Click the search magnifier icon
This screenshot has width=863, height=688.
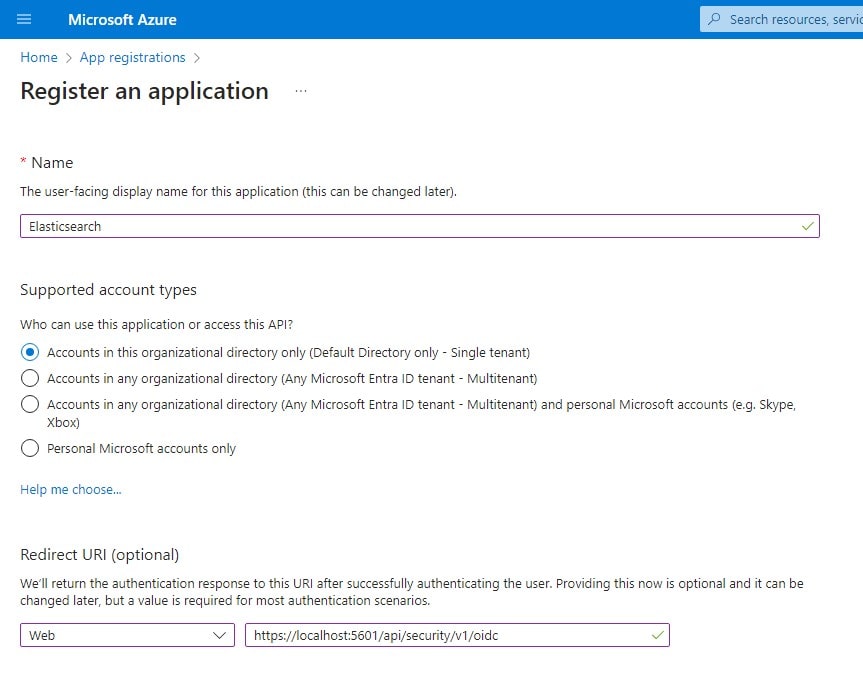coord(714,19)
